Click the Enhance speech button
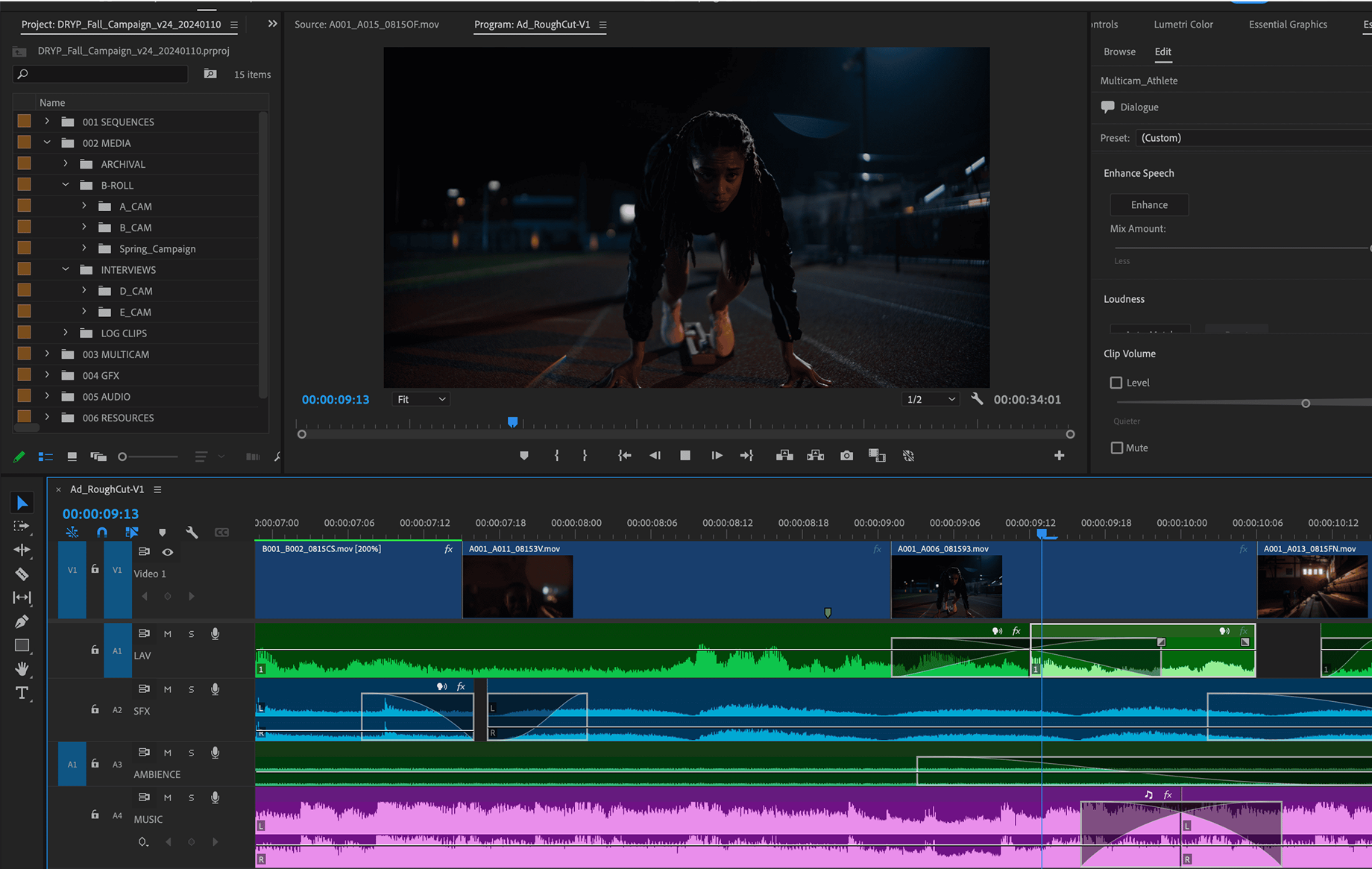 pyautogui.click(x=1149, y=205)
